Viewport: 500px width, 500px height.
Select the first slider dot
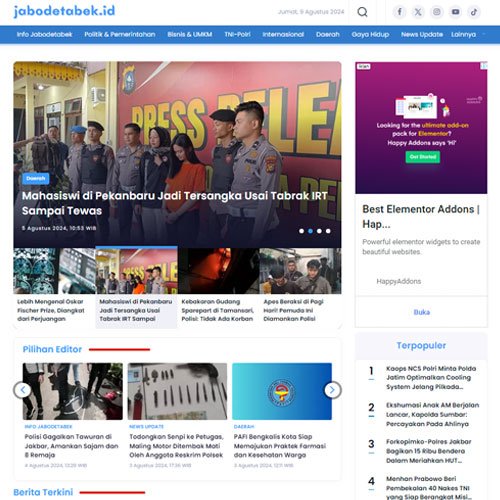click(x=301, y=231)
